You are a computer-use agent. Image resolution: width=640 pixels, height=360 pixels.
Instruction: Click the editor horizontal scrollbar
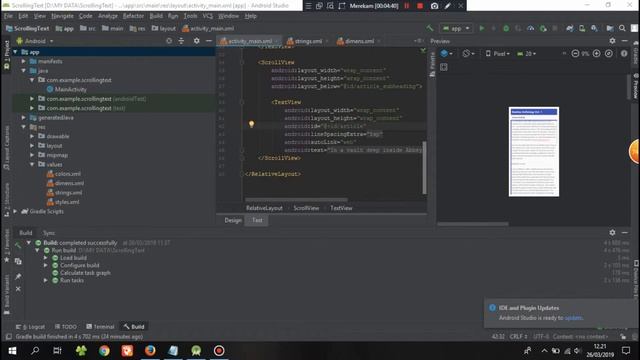click(297, 200)
